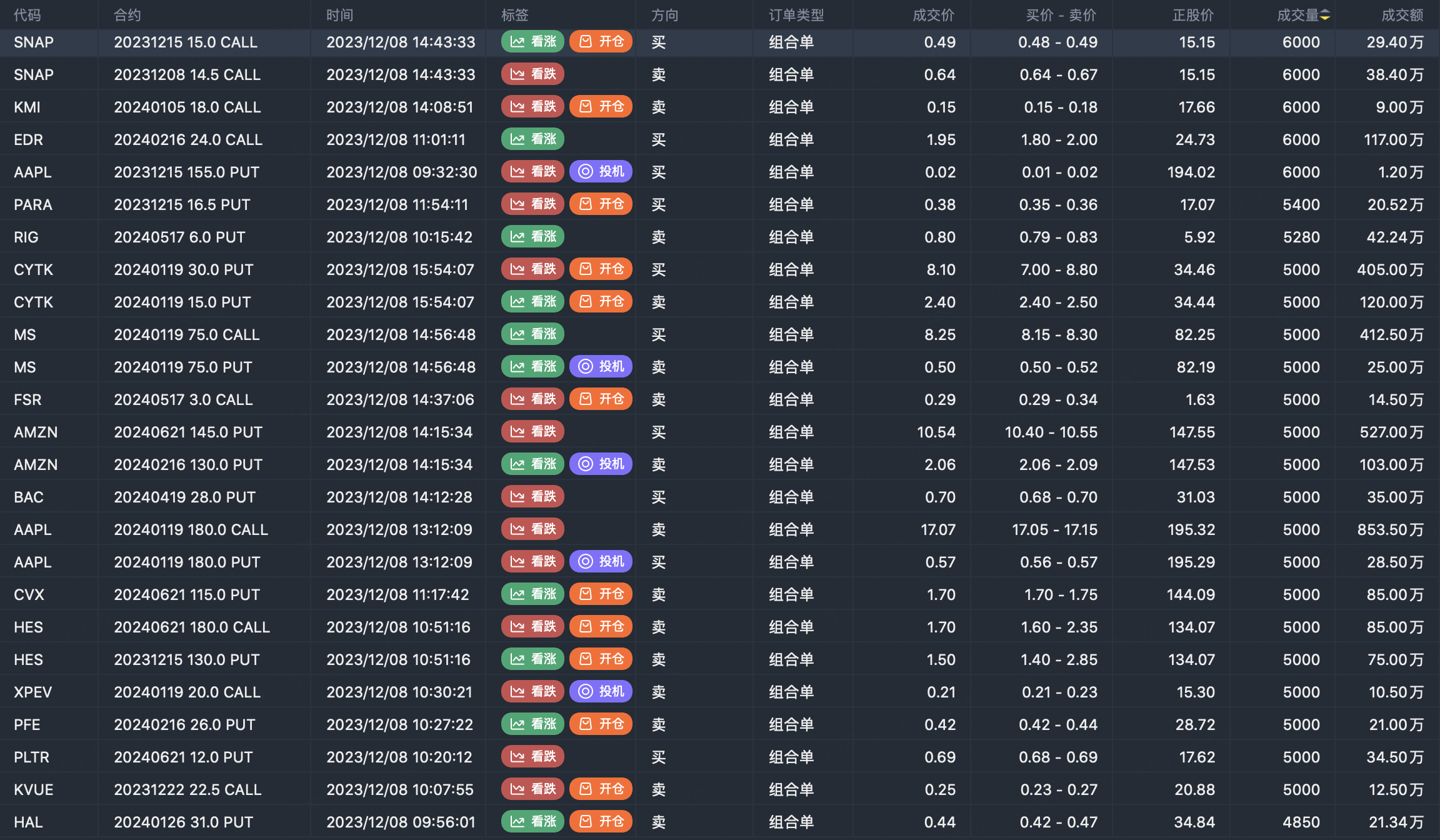The image size is (1440, 840).
Task: Click the 订单类型 column header
Action: coord(796,15)
